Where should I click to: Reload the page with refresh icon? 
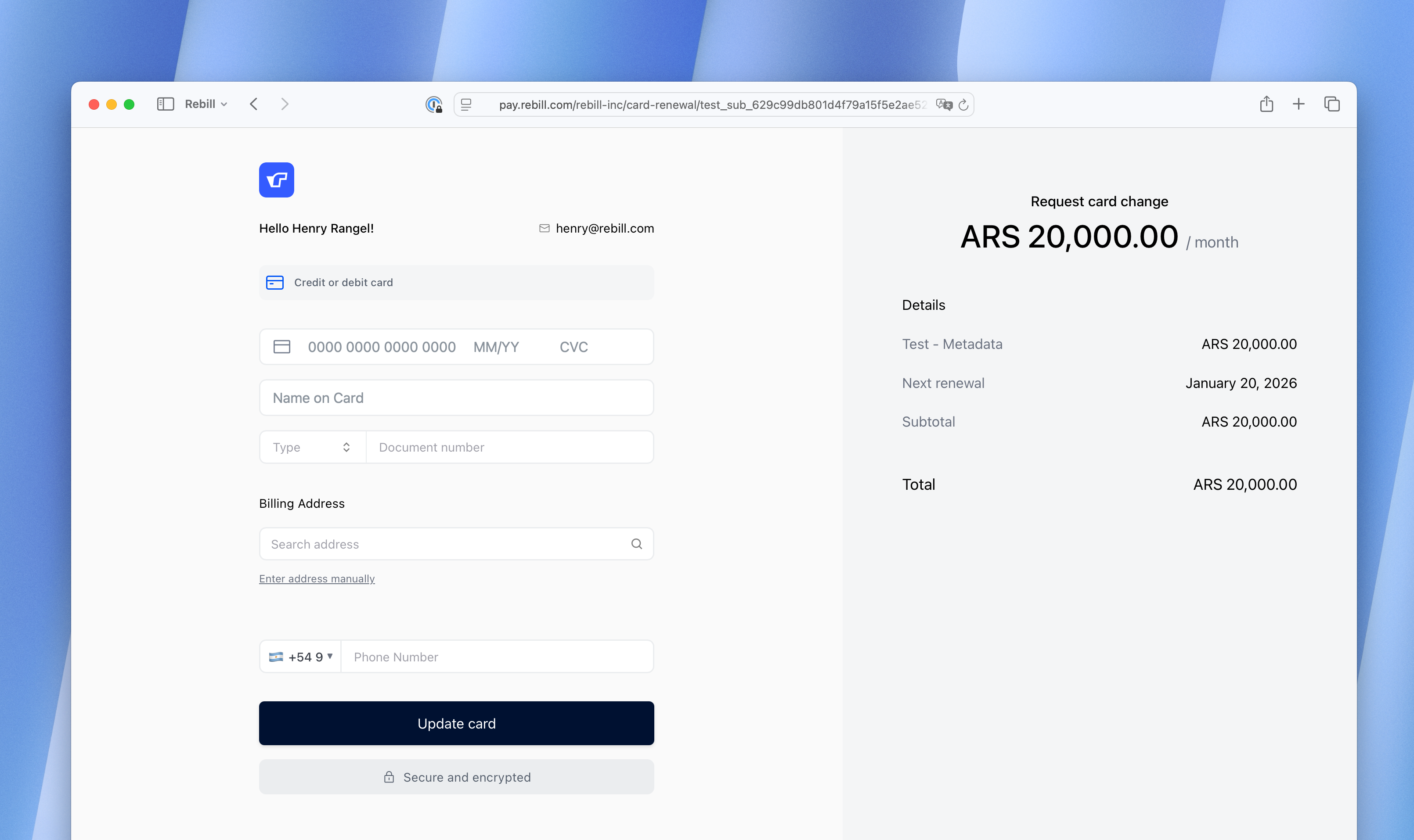coord(963,105)
